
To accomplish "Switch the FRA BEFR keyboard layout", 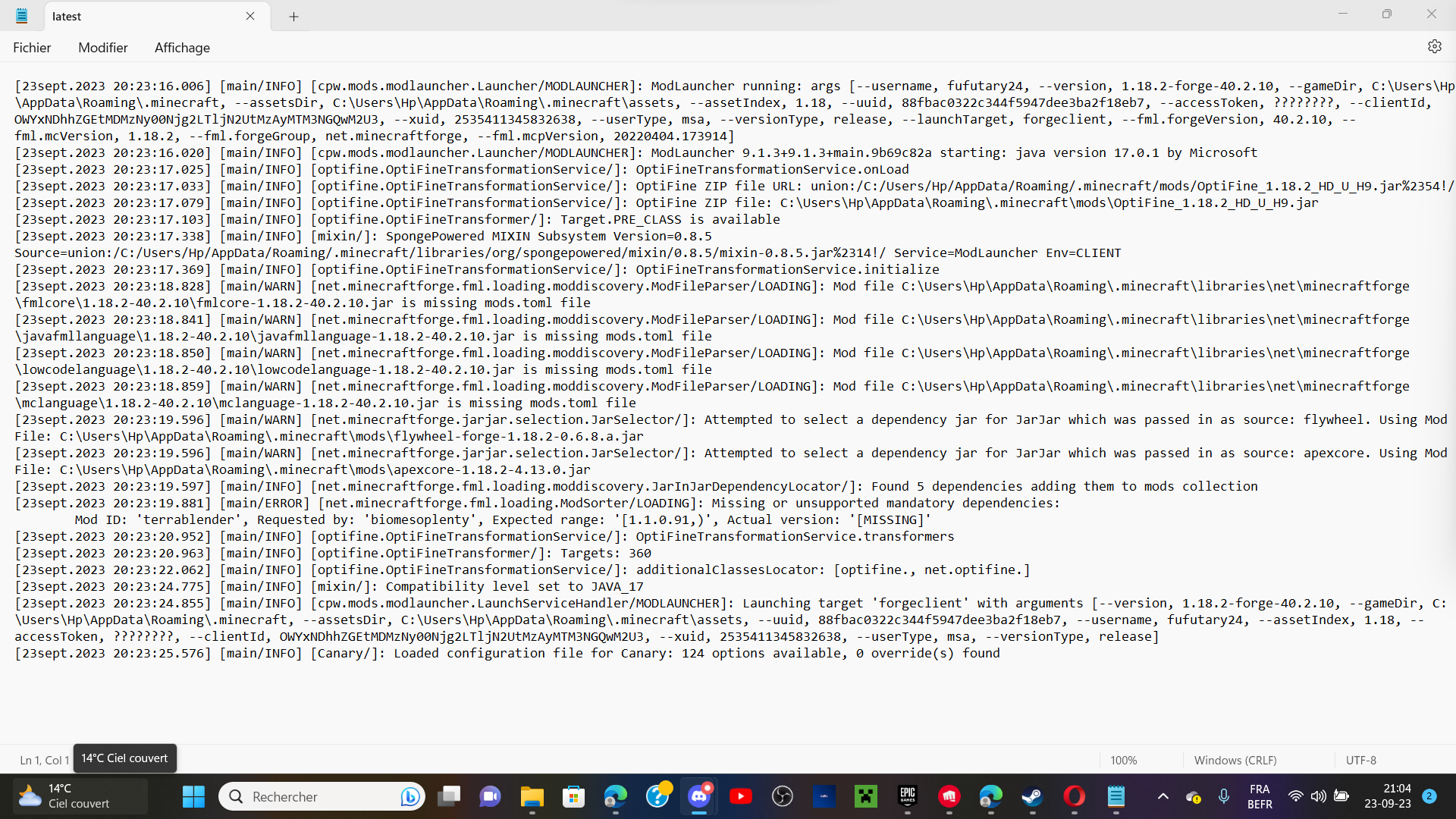I will coord(1260,796).
